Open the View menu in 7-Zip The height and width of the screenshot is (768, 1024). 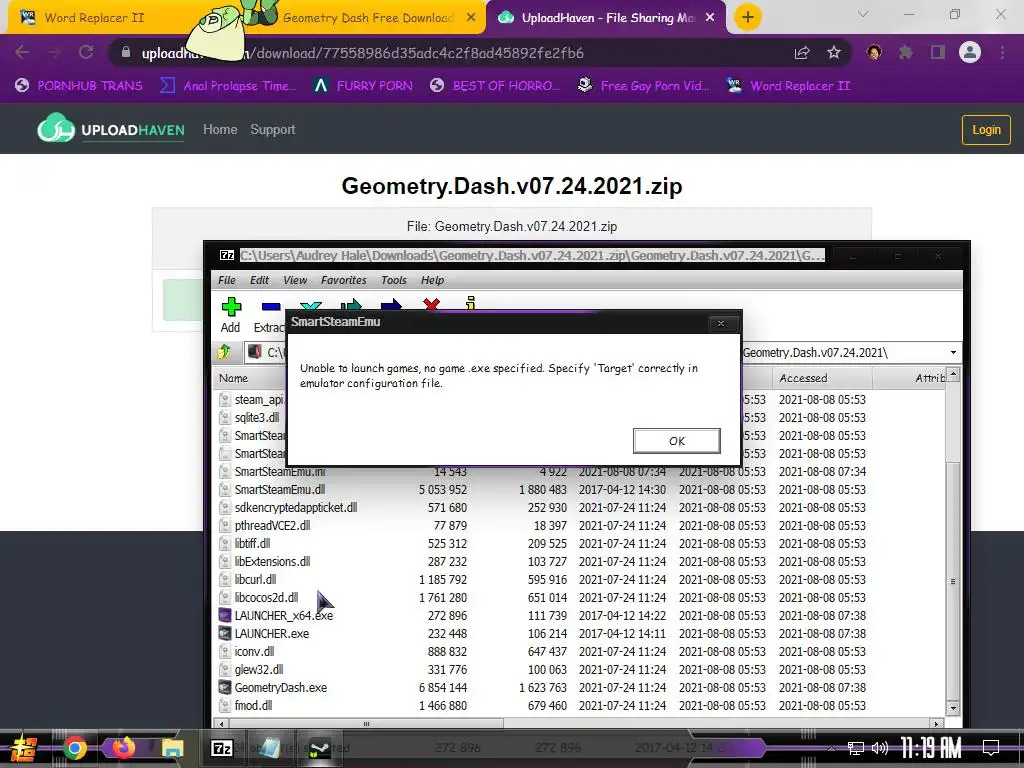[x=295, y=280]
